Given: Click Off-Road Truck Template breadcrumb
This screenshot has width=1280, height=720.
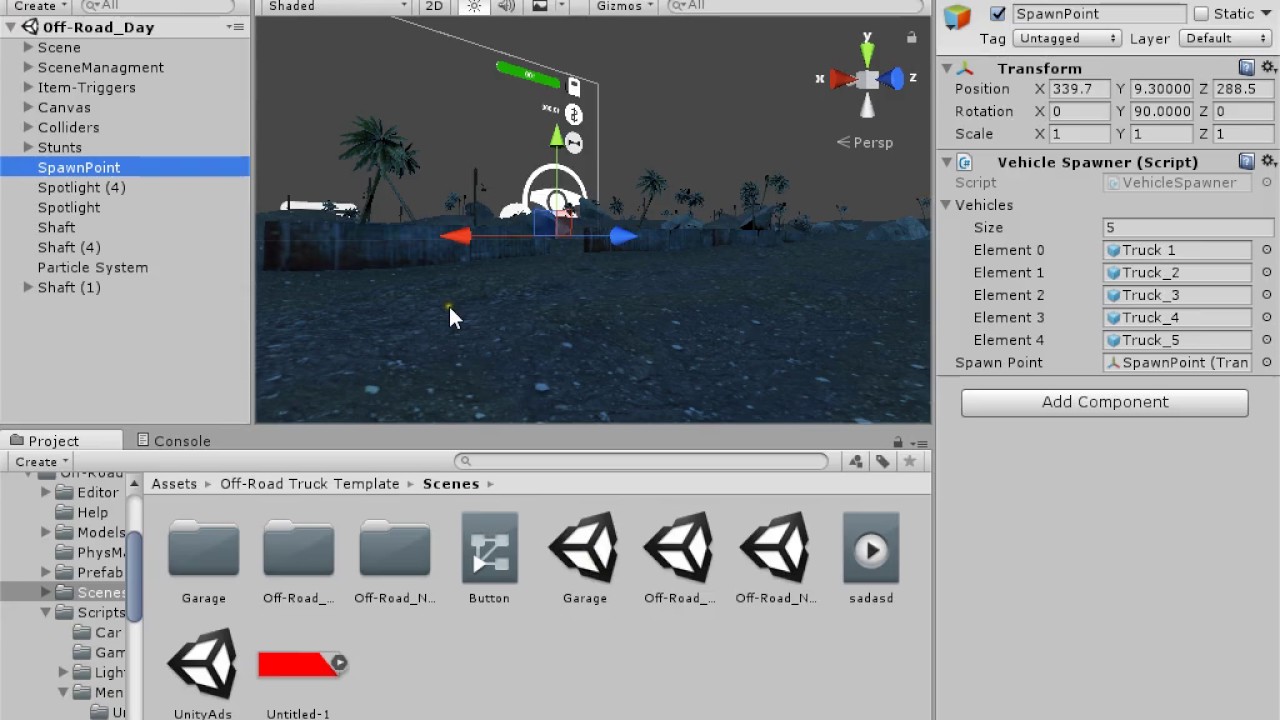Looking at the screenshot, I should [x=310, y=484].
